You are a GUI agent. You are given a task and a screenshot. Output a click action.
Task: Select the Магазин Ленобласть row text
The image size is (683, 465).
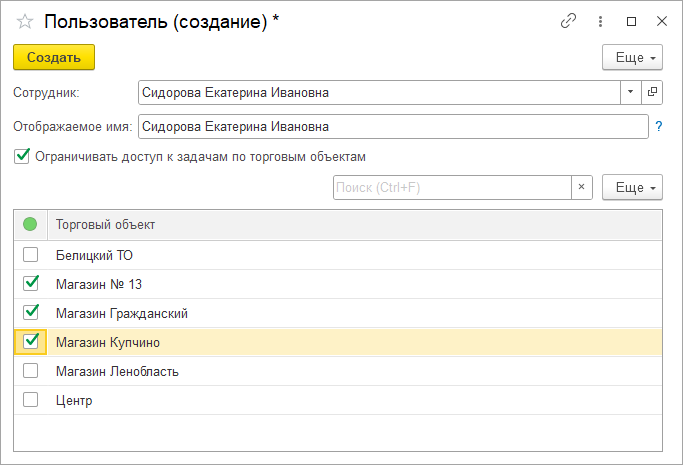pos(118,371)
